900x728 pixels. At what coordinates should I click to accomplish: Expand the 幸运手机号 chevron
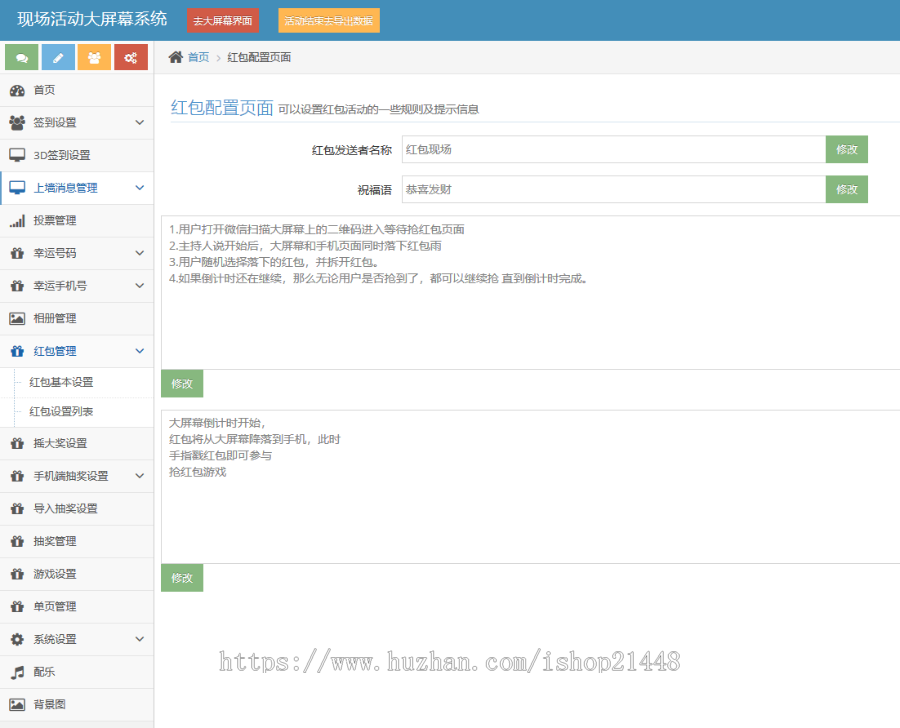[139, 286]
